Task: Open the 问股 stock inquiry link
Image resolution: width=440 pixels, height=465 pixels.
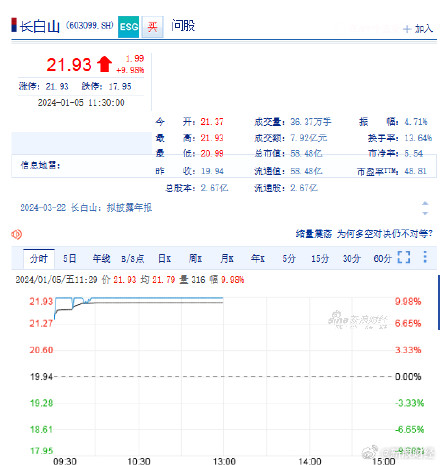Action: click(183, 26)
